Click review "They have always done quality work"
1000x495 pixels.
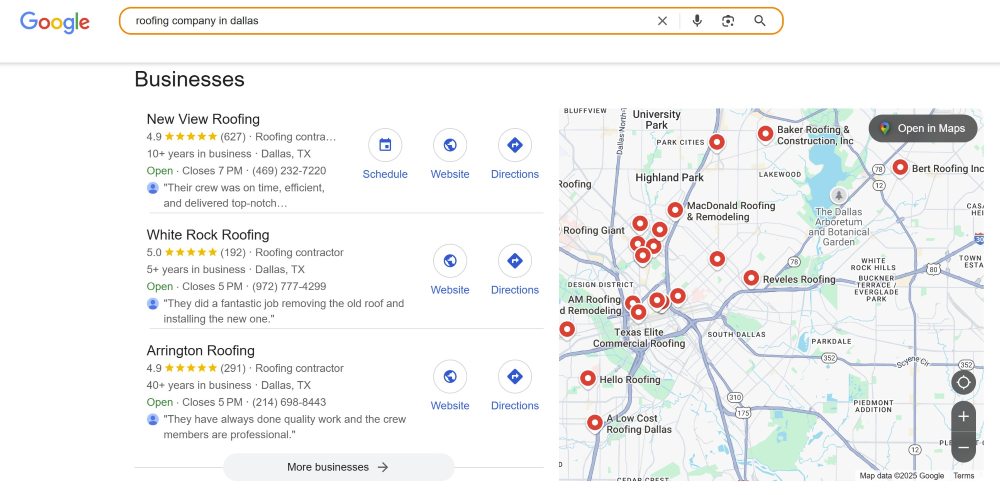(x=284, y=427)
